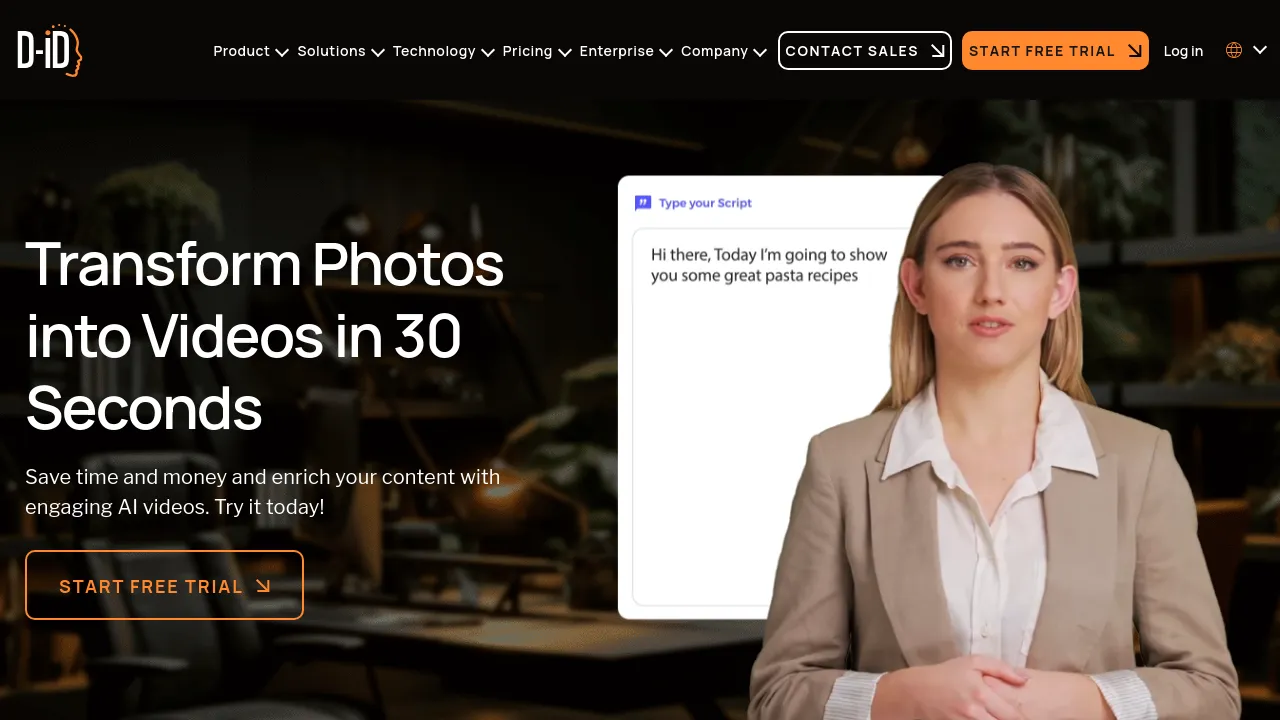
Task: Click the Type your Script label
Action: [x=705, y=203]
